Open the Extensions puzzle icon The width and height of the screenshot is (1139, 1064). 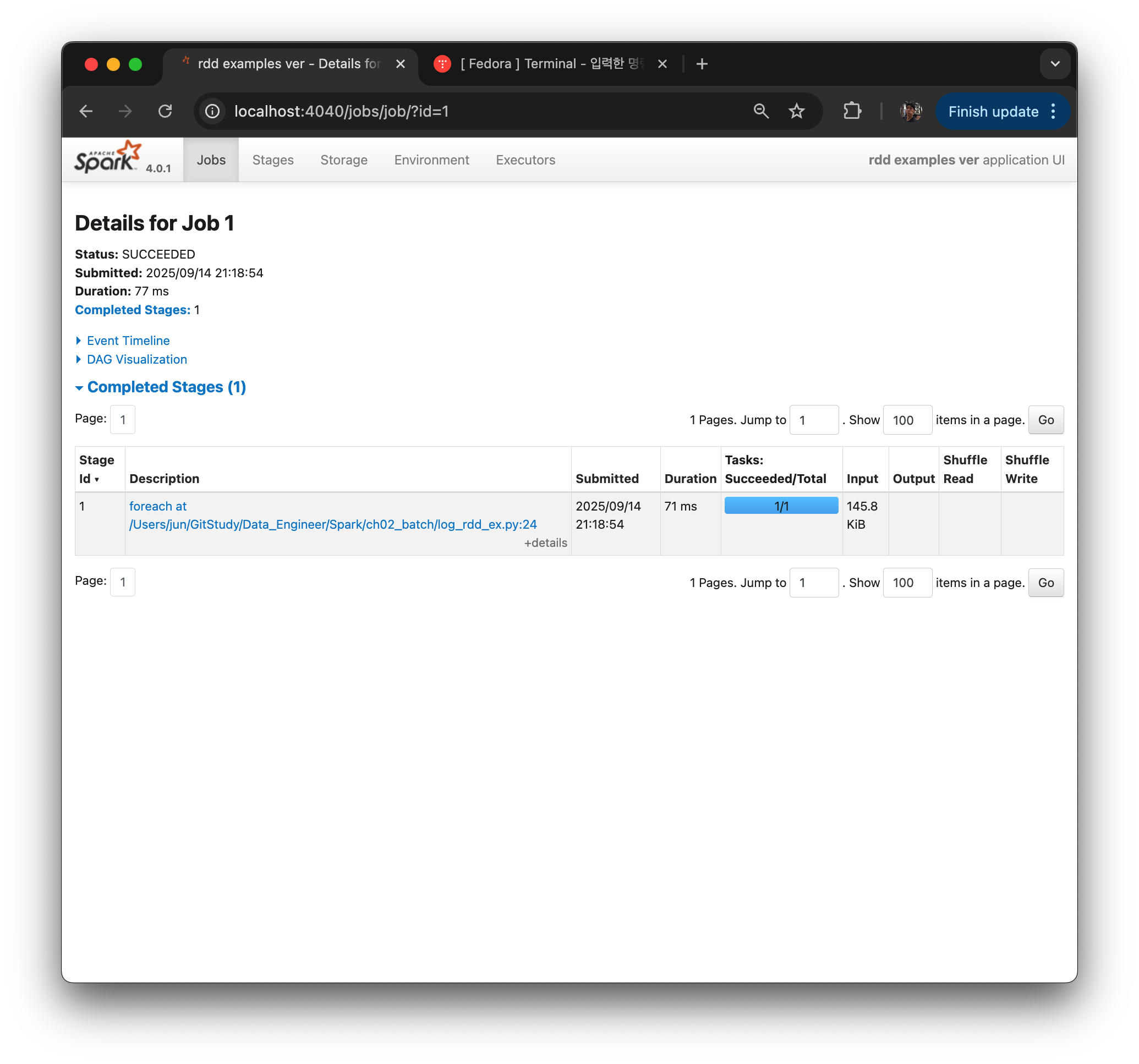(852, 111)
